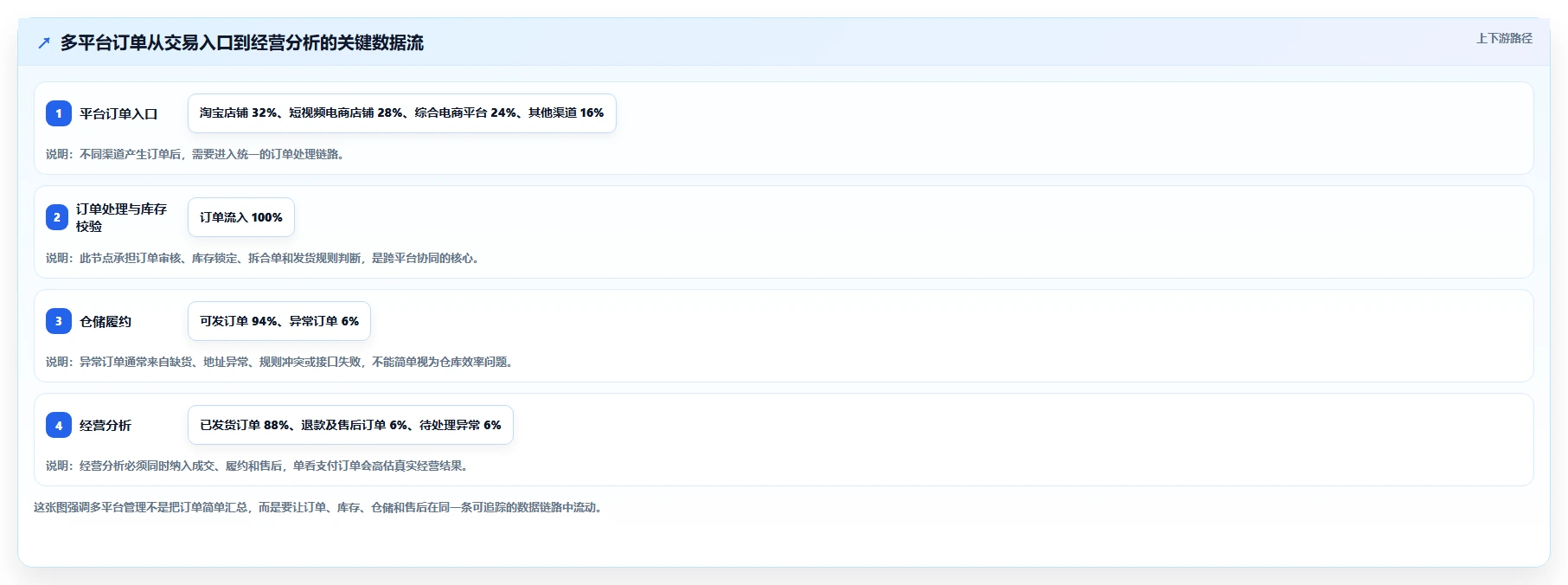Click the note 经营分析必须同时纳入成交
Viewport: 1568px width, 585px height.
click(x=259, y=466)
